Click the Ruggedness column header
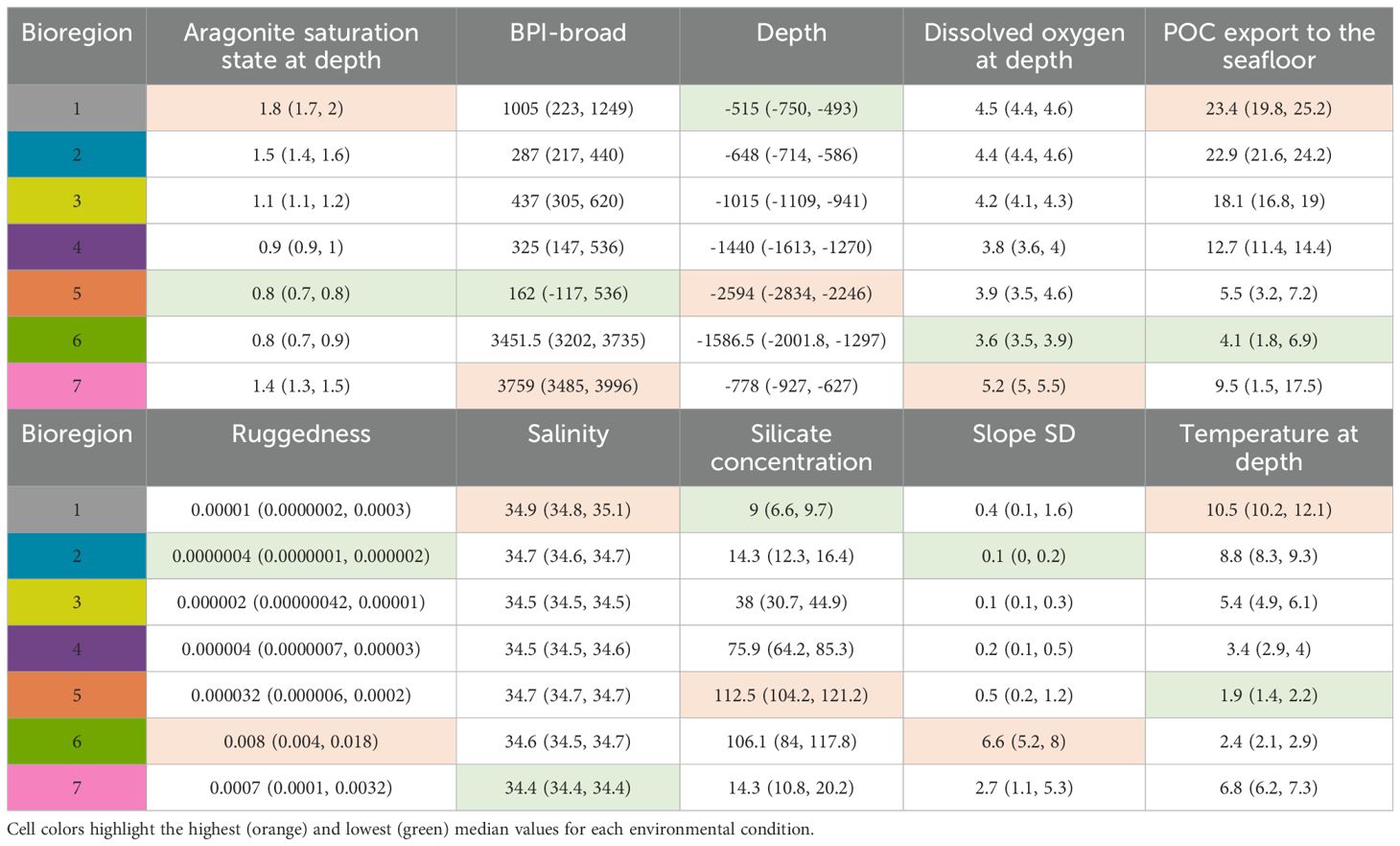 (x=301, y=434)
